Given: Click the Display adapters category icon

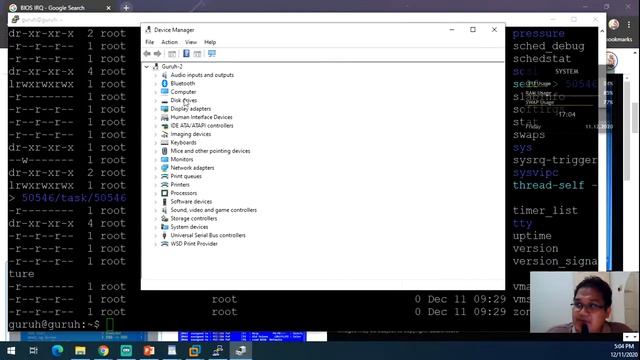Looking at the screenshot, I should (164, 109).
